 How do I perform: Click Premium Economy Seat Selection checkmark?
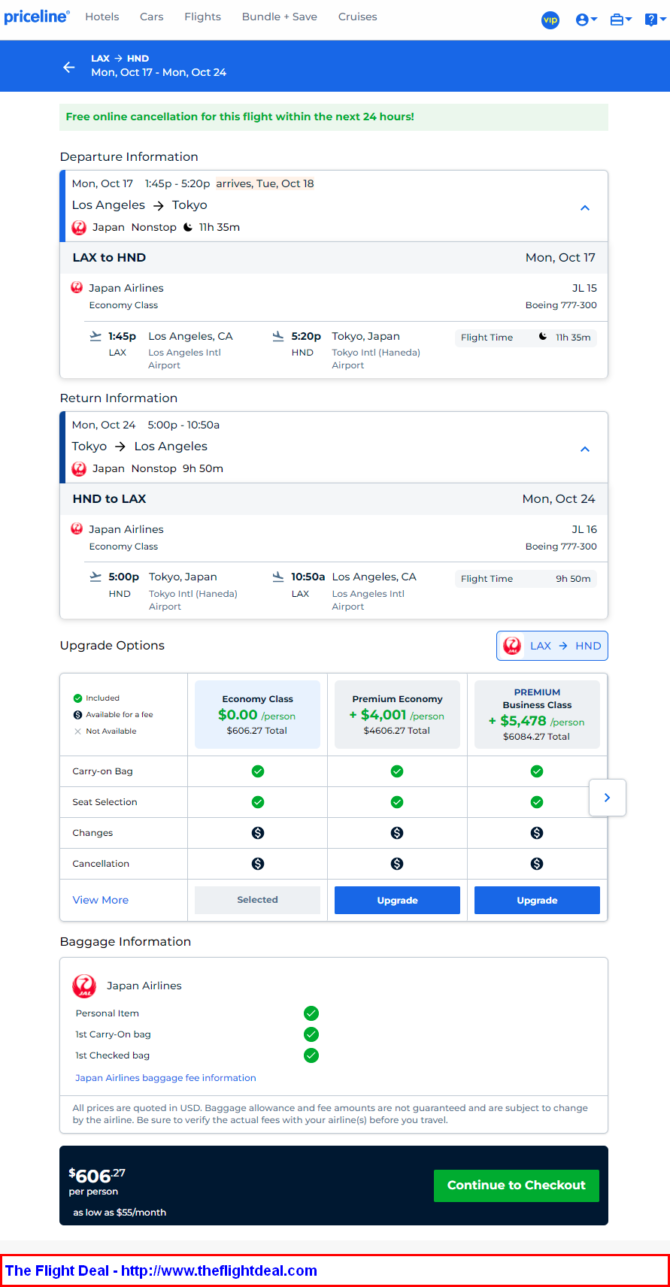[397, 802]
